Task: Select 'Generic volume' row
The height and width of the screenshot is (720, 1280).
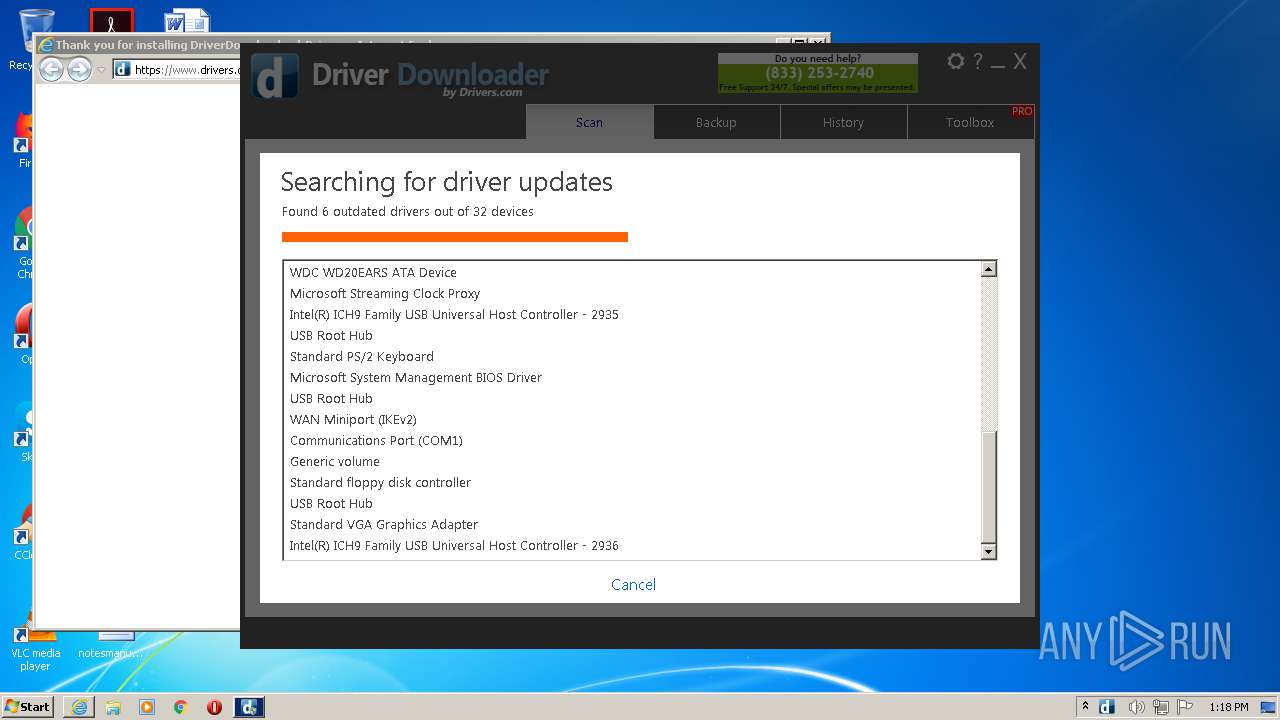Action: click(632, 461)
